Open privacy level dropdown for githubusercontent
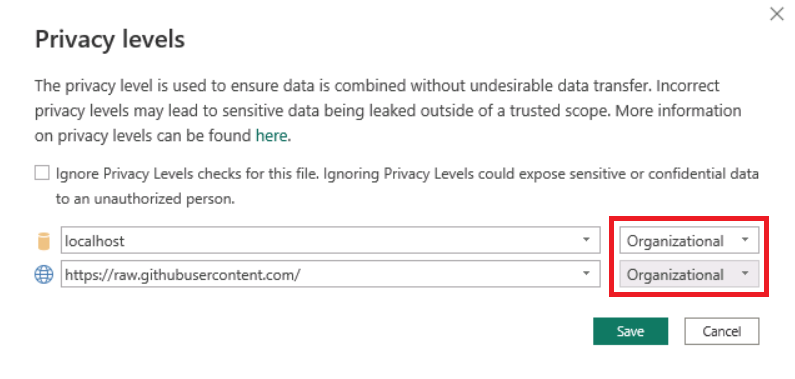Viewport: 795px width, 379px height. (x=689, y=274)
